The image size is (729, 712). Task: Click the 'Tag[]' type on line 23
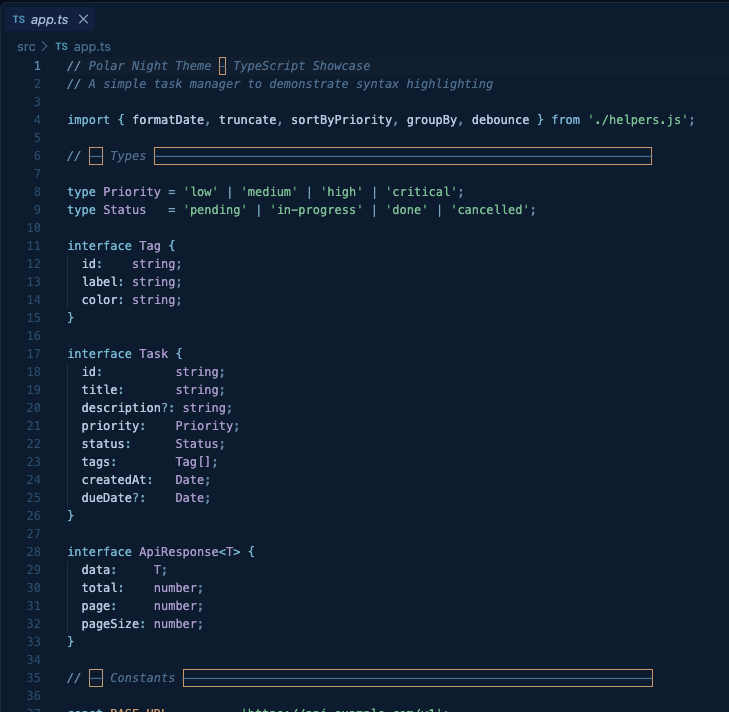[193, 462]
